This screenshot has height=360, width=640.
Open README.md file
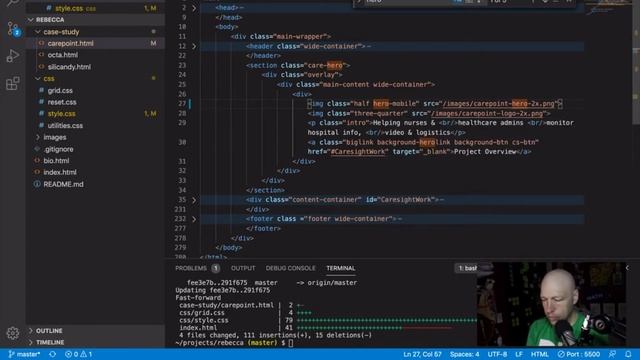96,184
